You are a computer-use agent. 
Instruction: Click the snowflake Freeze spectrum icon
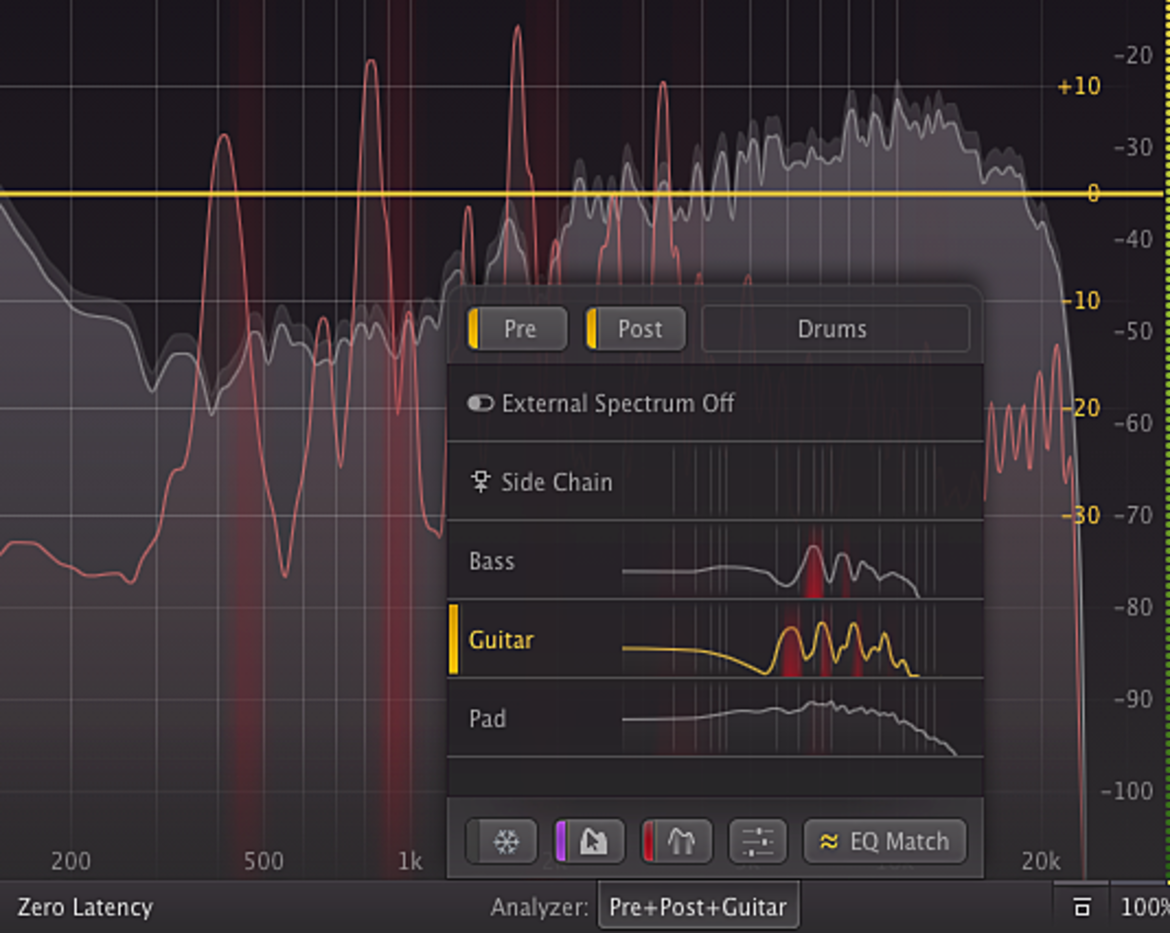[x=501, y=841]
